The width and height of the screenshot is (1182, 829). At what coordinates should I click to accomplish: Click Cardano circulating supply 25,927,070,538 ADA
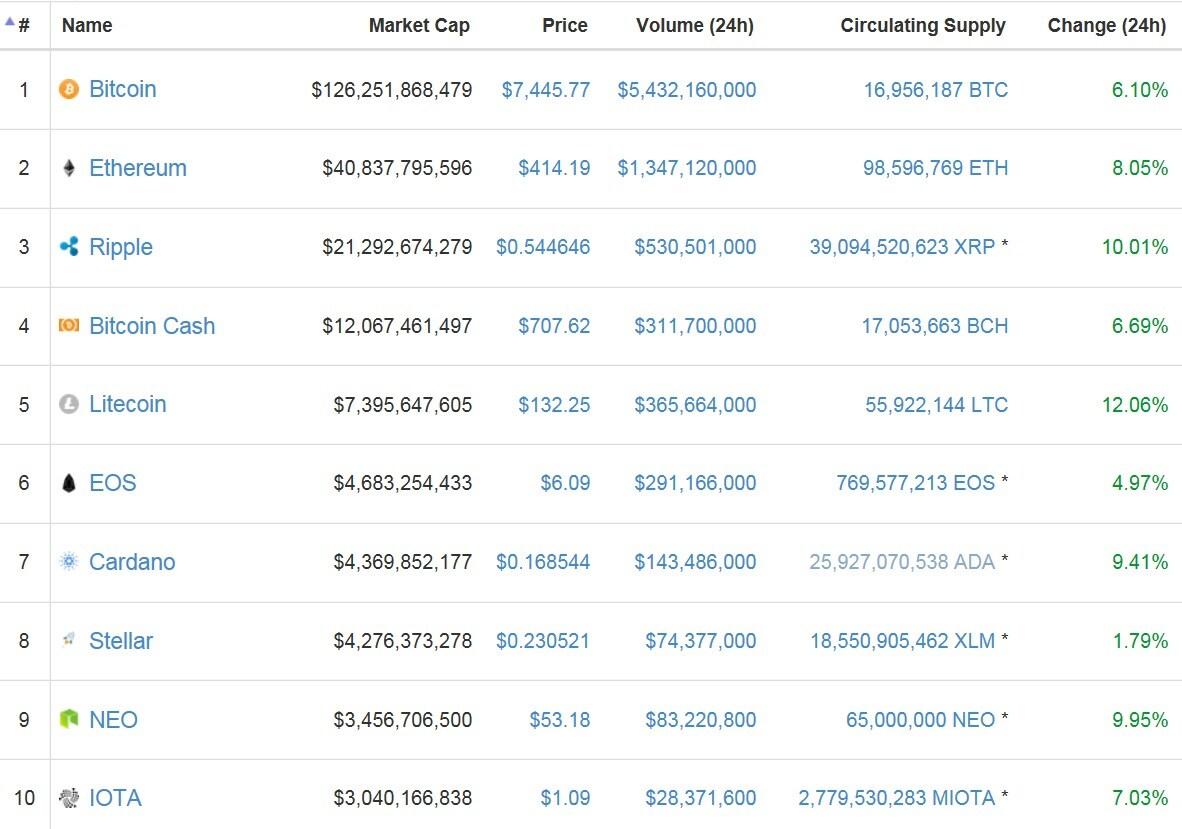[x=902, y=562]
